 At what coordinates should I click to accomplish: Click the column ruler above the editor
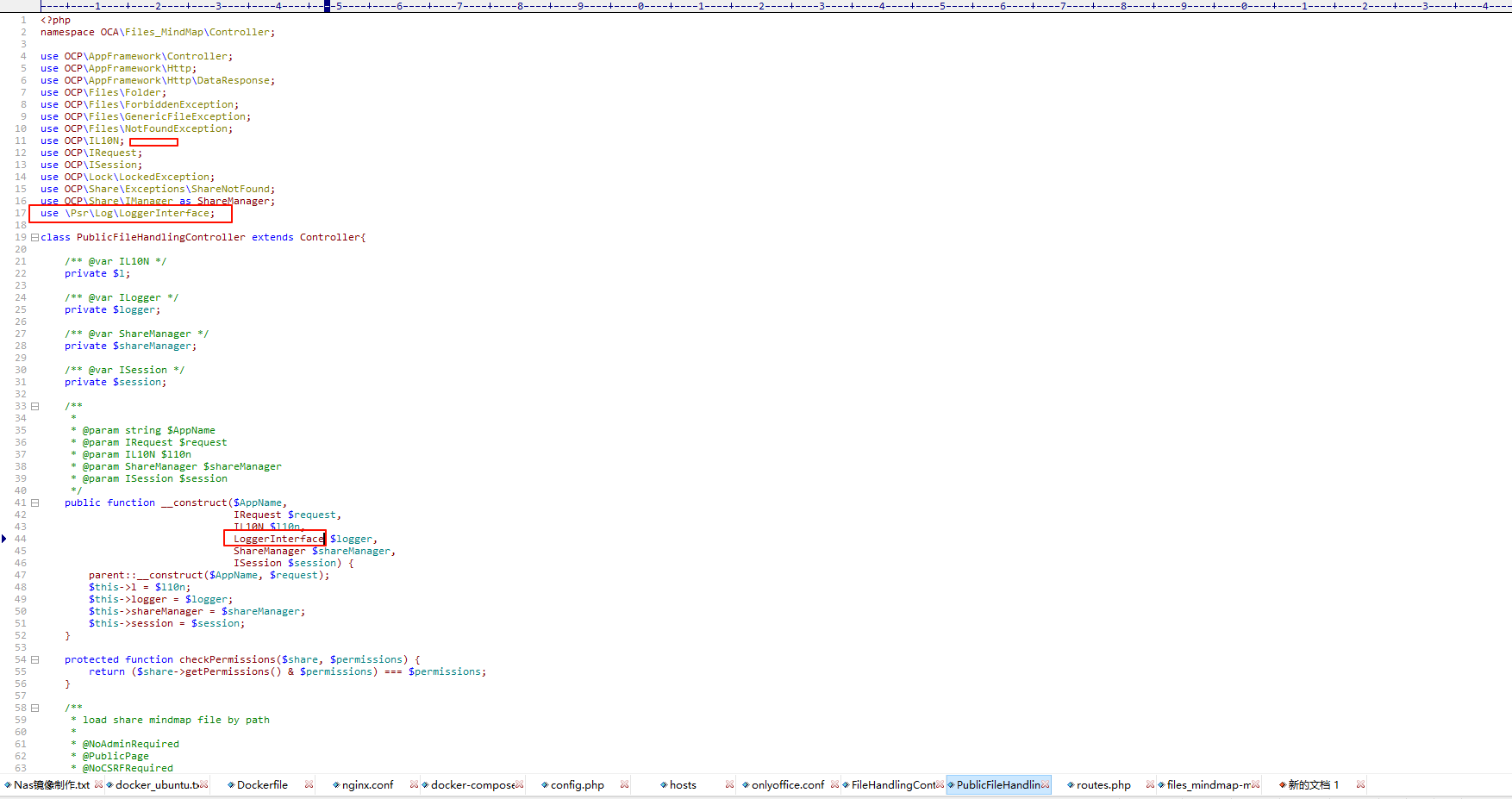[x=776, y=6]
